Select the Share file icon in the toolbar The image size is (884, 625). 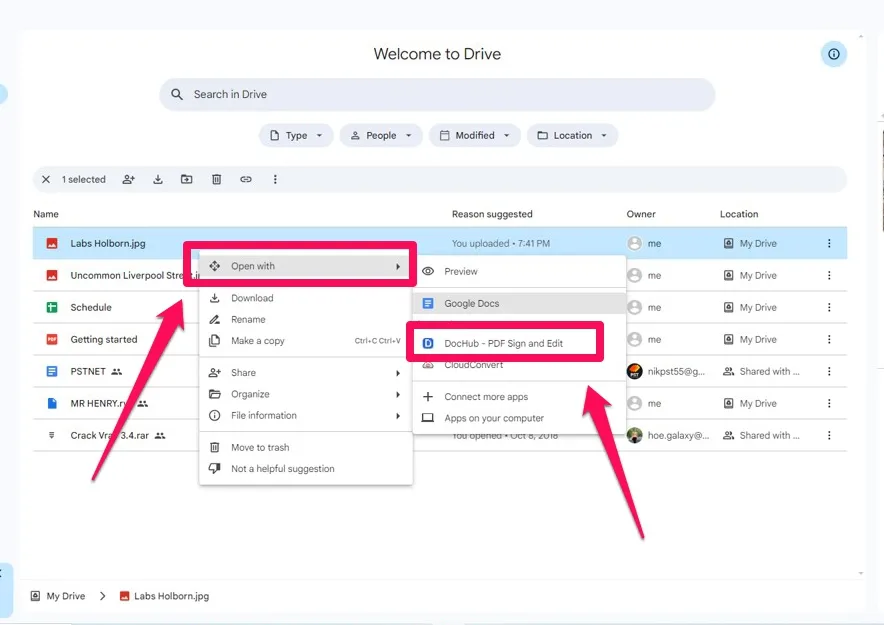coord(129,179)
